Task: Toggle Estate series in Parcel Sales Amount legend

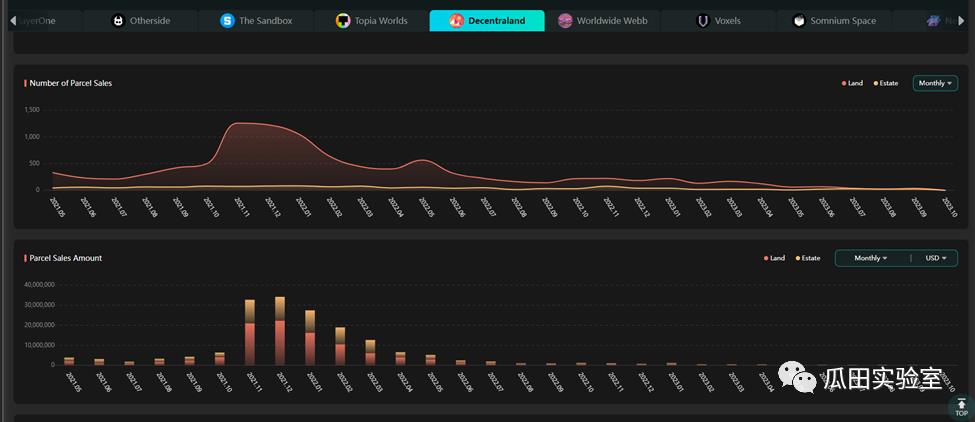Action: click(808, 258)
